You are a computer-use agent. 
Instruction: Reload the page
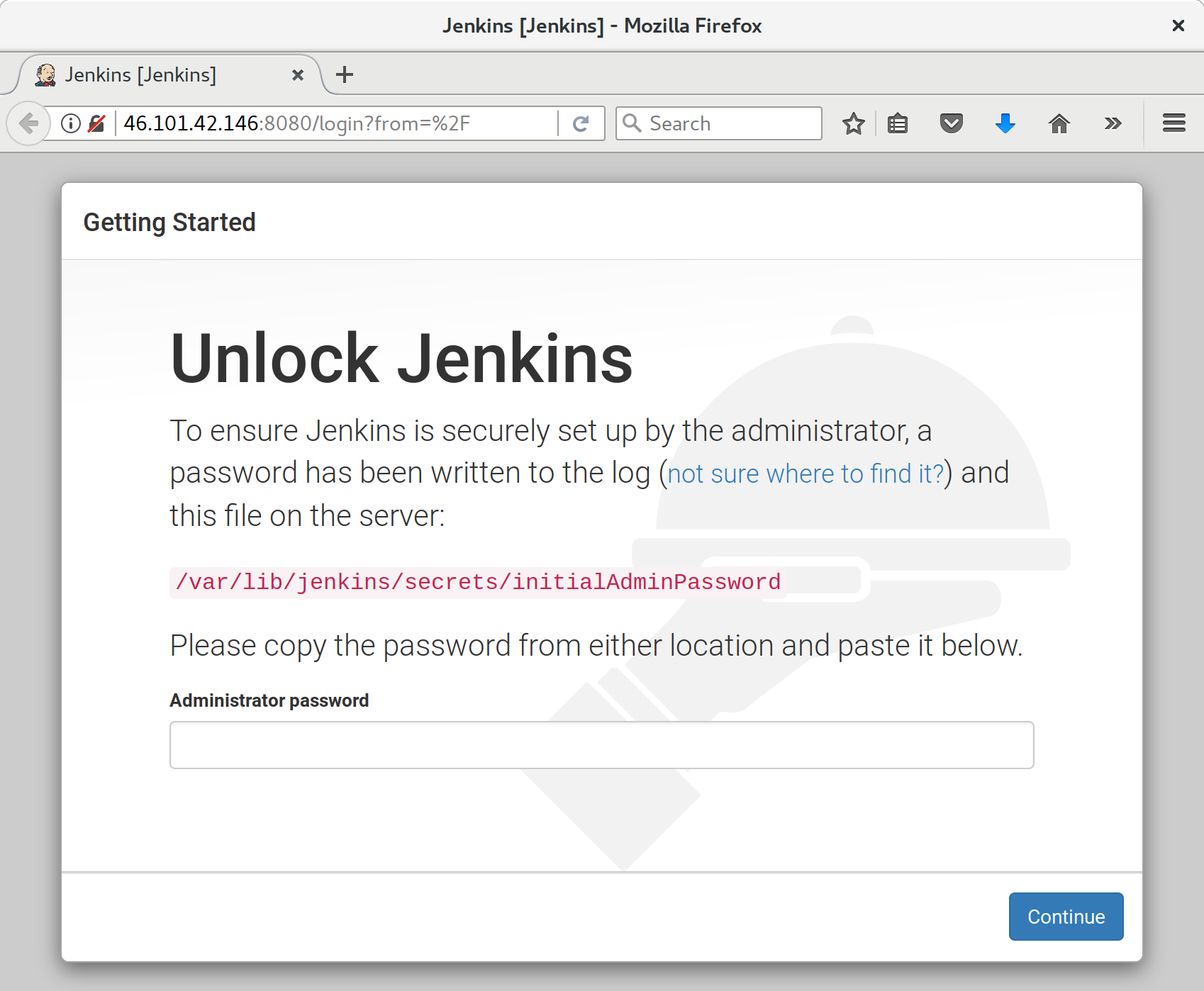pos(581,123)
